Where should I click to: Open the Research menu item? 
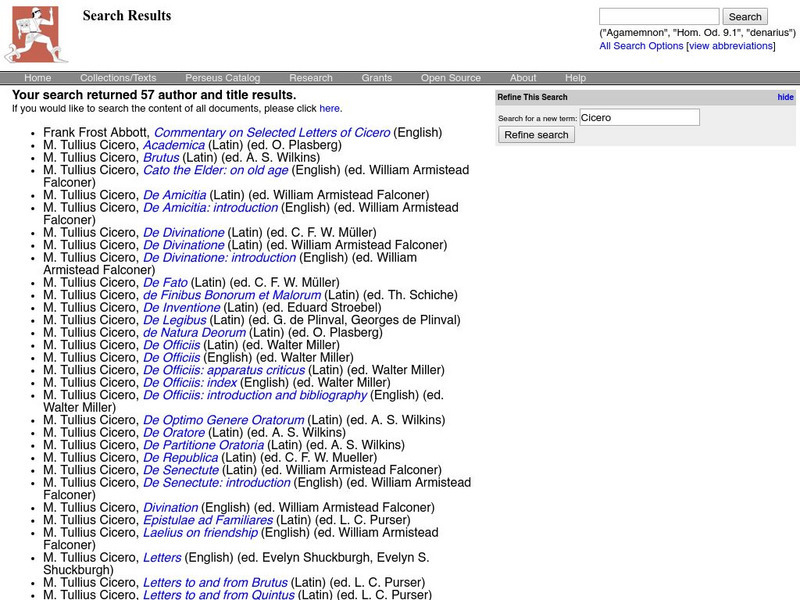click(311, 78)
